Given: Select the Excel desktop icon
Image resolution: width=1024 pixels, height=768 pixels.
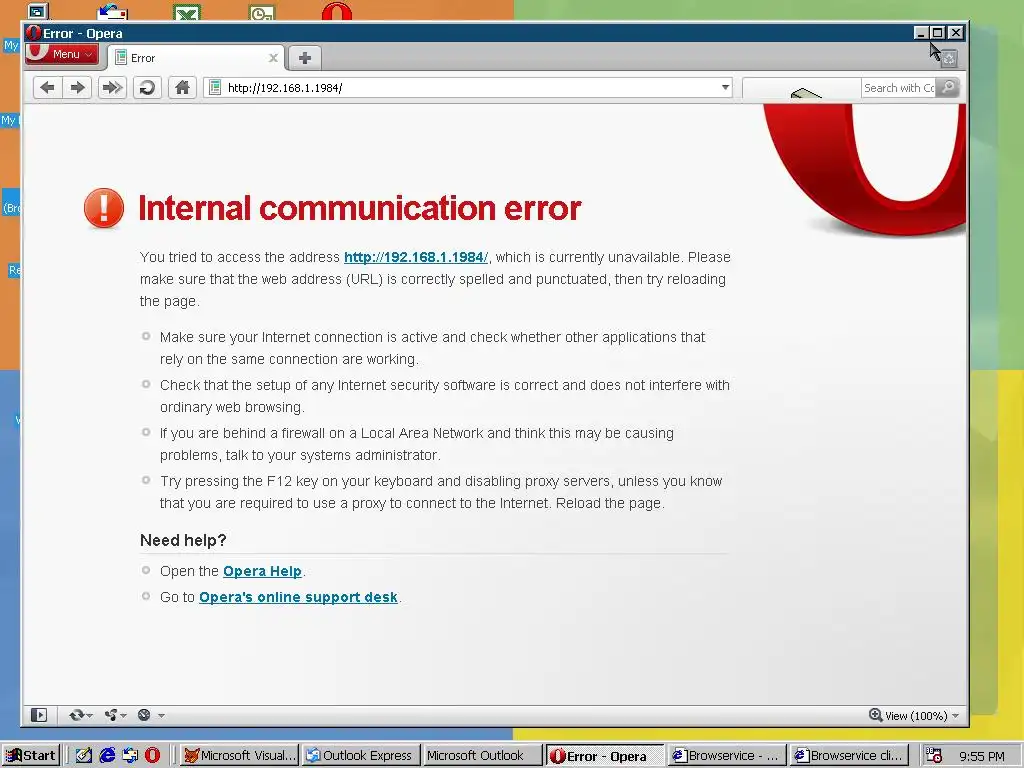Looking at the screenshot, I should (x=187, y=12).
